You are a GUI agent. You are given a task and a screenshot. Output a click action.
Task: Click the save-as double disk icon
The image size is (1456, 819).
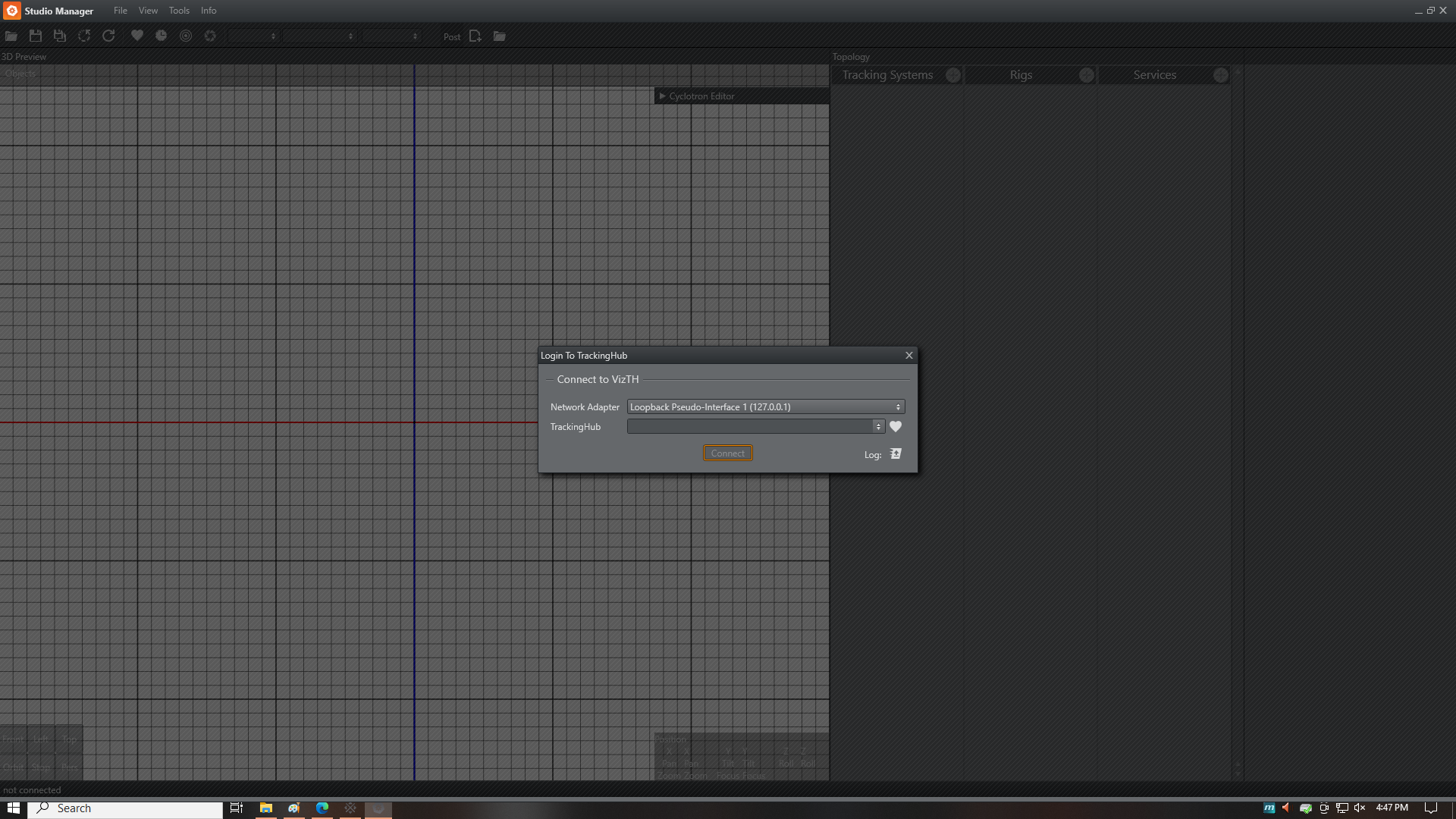pos(60,36)
